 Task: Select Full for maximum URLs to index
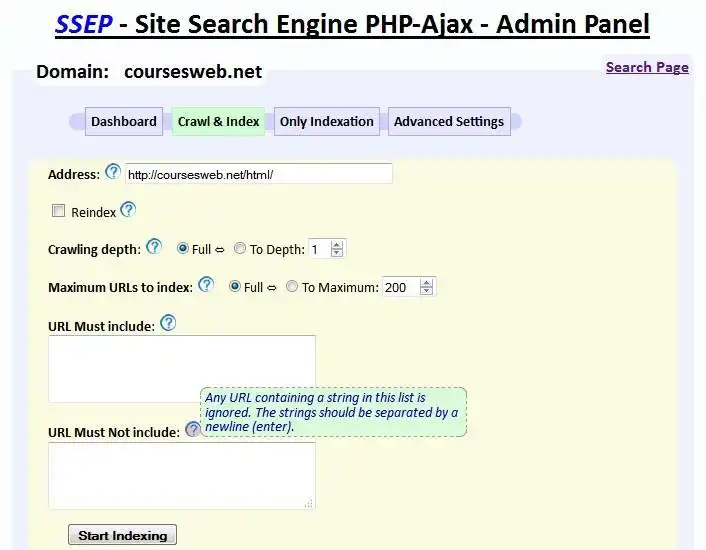click(235, 287)
